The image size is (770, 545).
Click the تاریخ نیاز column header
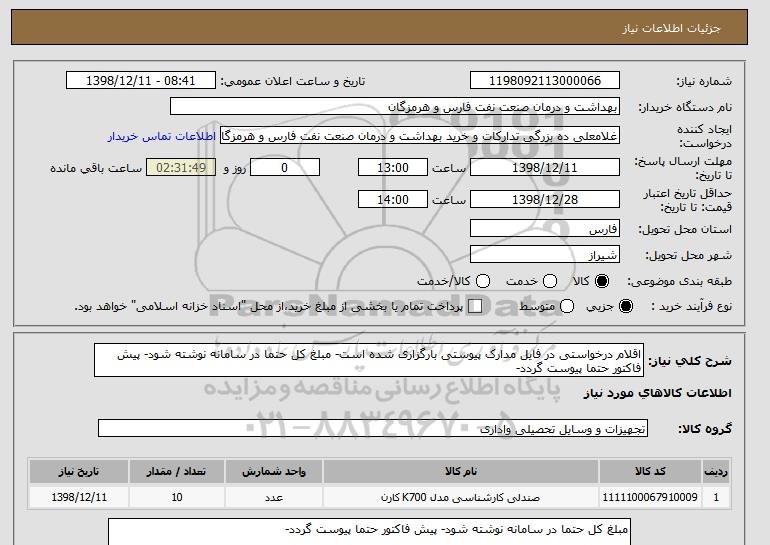(79, 471)
